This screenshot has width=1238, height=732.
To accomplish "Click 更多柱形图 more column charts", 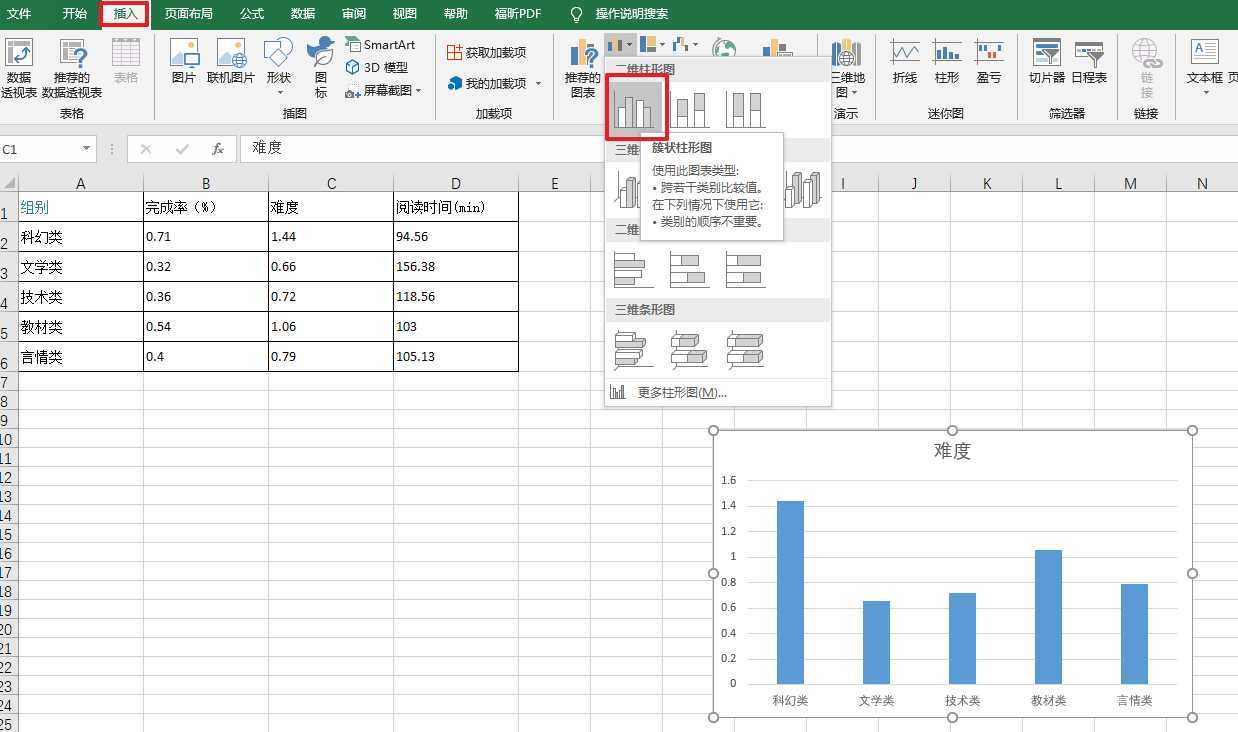I will click(x=680, y=392).
